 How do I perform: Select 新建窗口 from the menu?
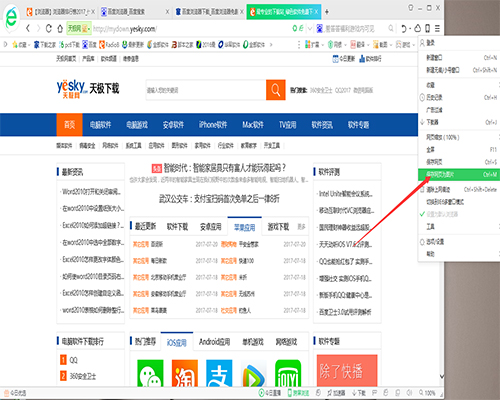coord(459,58)
